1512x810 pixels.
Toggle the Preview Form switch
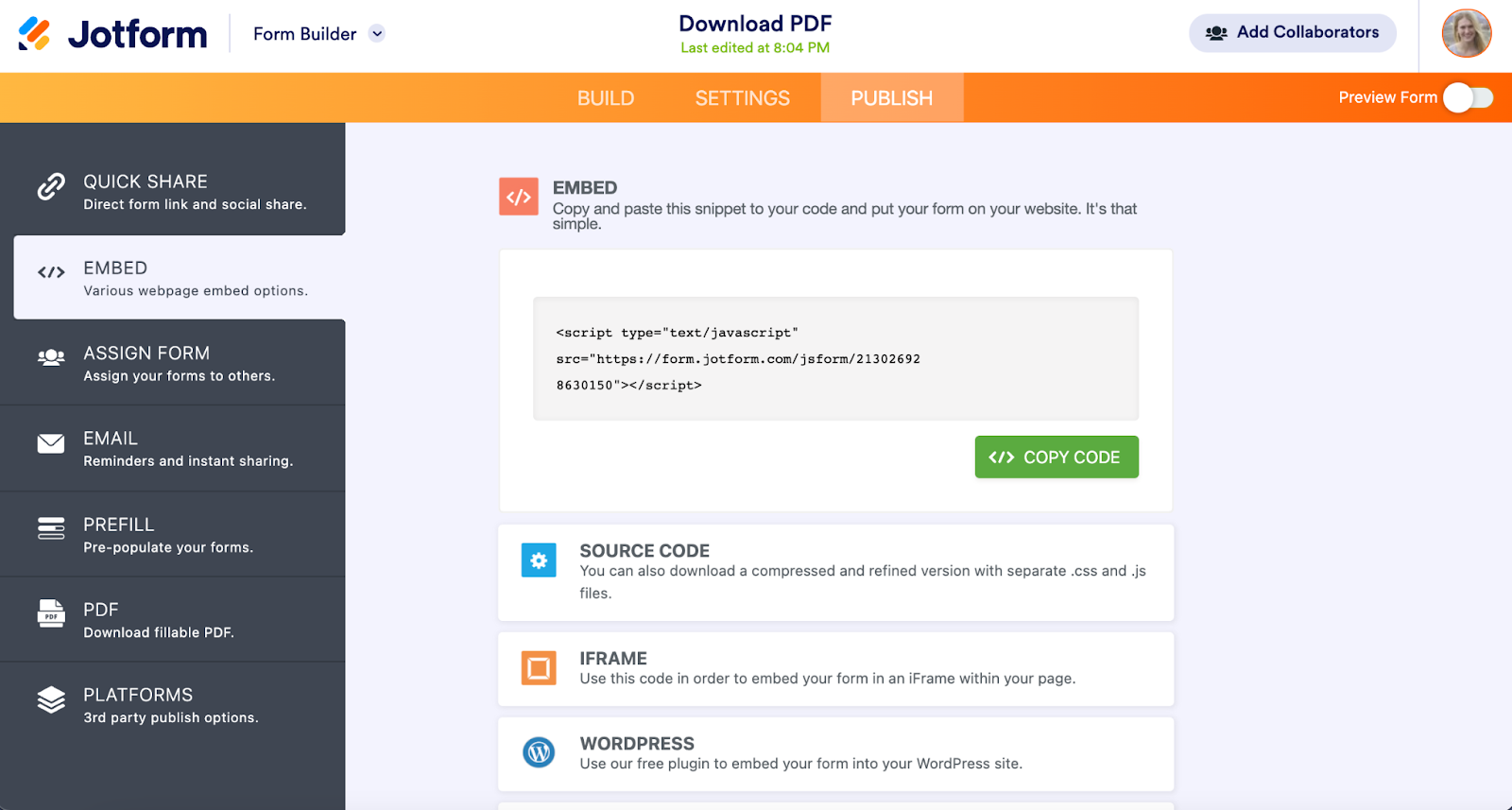point(1468,97)
